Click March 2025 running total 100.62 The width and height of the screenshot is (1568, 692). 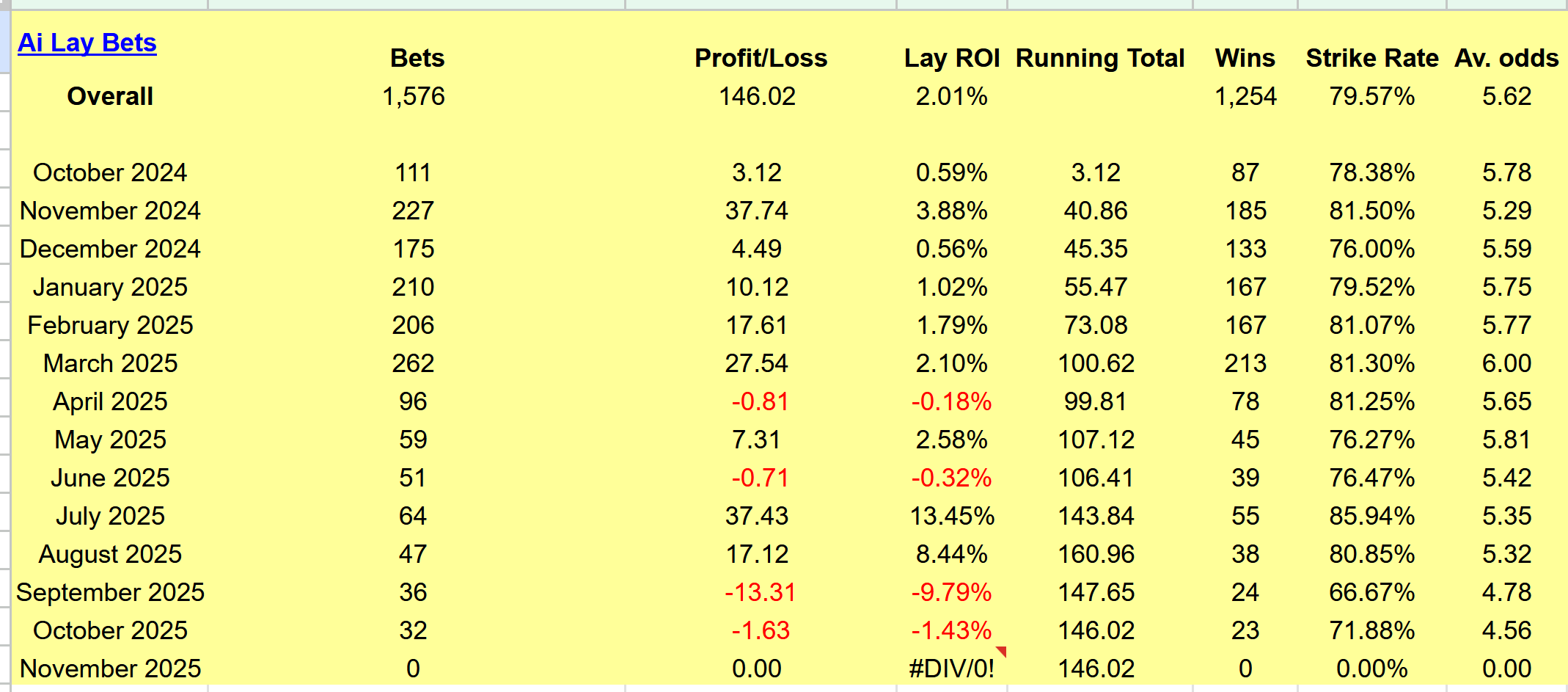pos(1096,363)
